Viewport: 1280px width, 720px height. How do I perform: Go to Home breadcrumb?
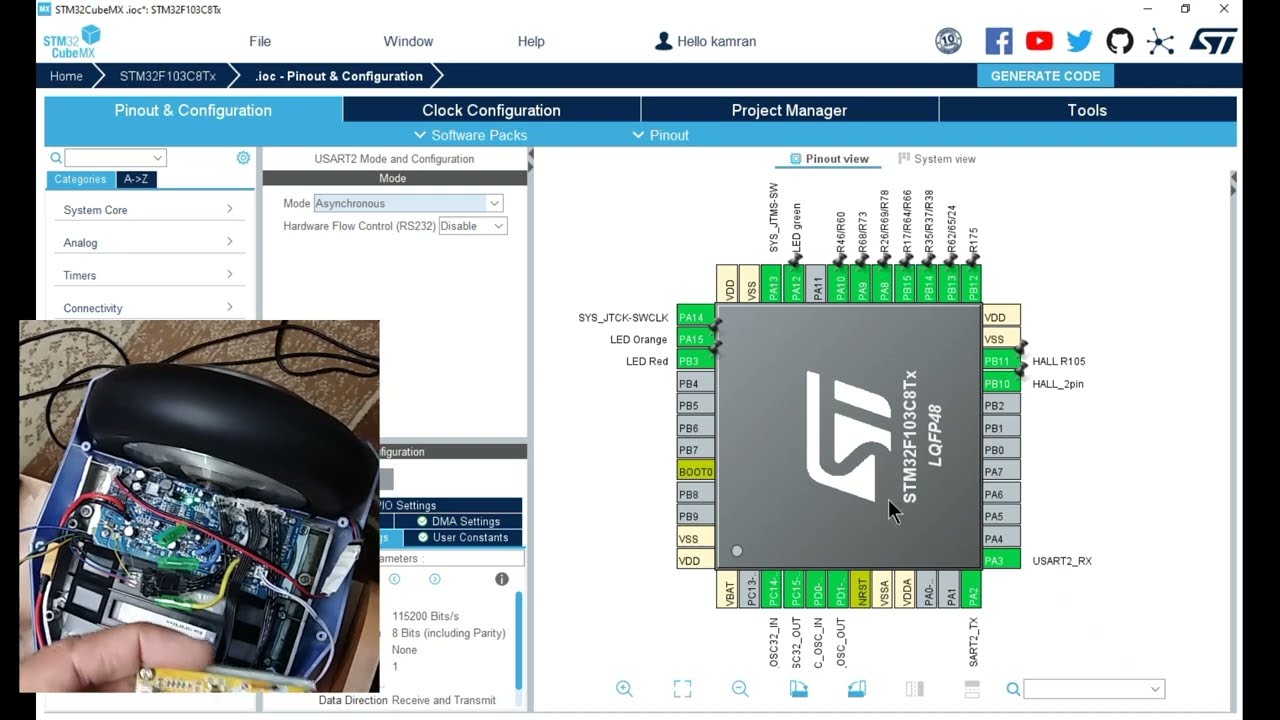66,76
